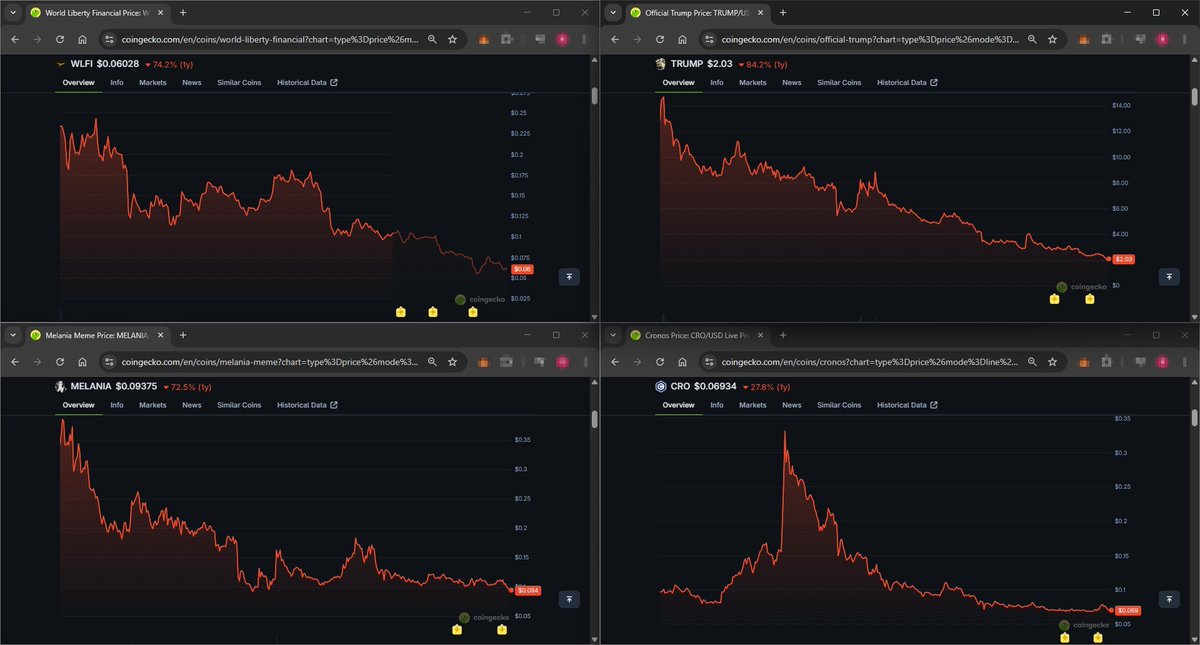Click the red $0.069 price label on CRO chart
Image resolution: width=1200 pixels, height=645 pixels.
click(x=1127, y=610)
